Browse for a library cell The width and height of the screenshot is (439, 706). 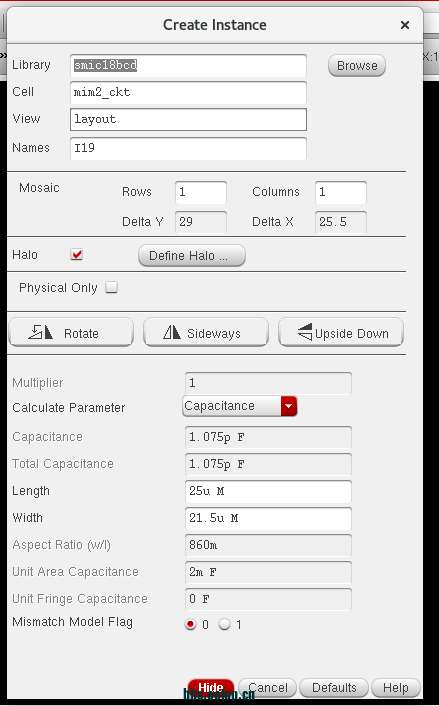click(x=357, y=66)
